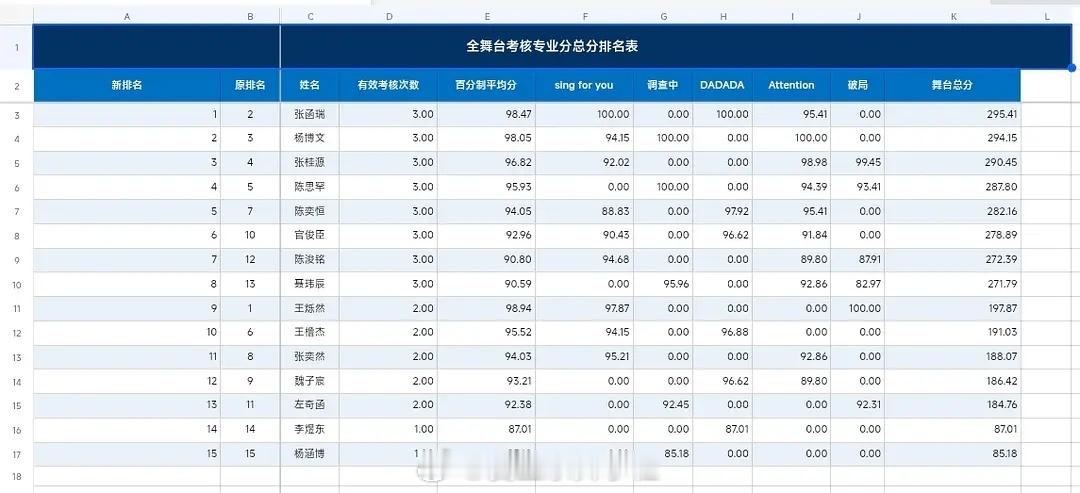Image resolution: width=1080 pixels, height=493 pixels.
Task: Select the Attention score cell 98.98
Action: pos(791,162)
